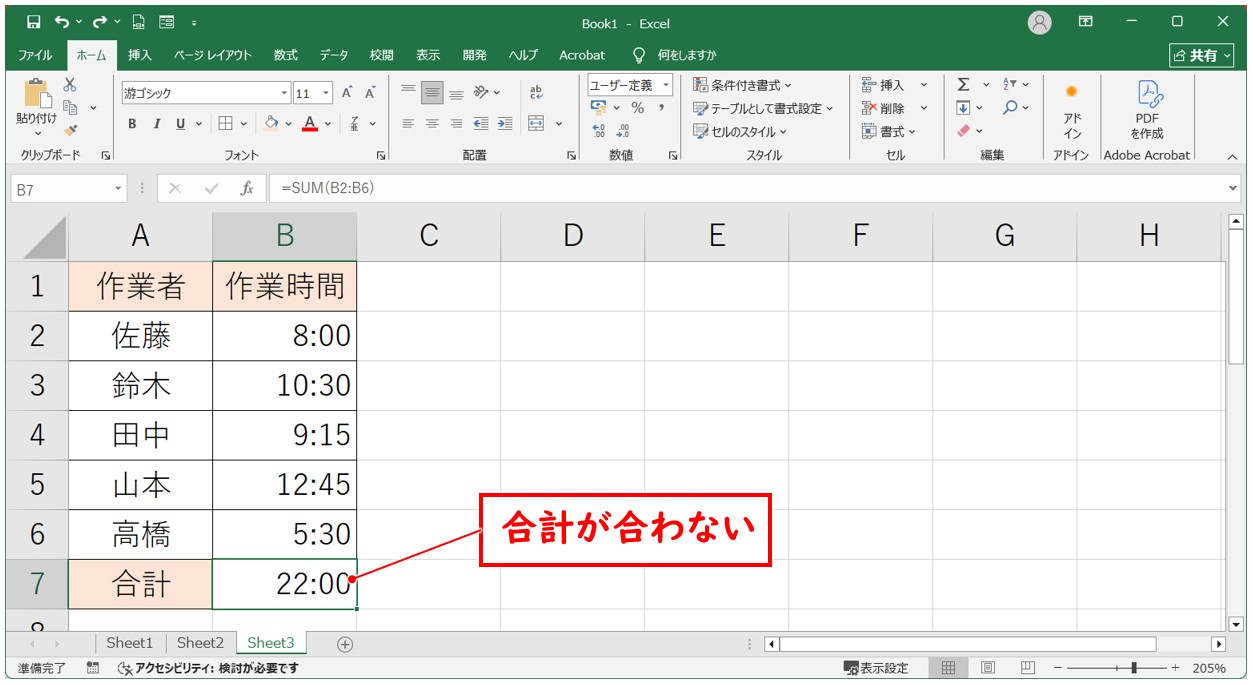The height and width of the screenshot is (685, 1253).
Task: Apply comma style number format
Action: pos(661,108)
